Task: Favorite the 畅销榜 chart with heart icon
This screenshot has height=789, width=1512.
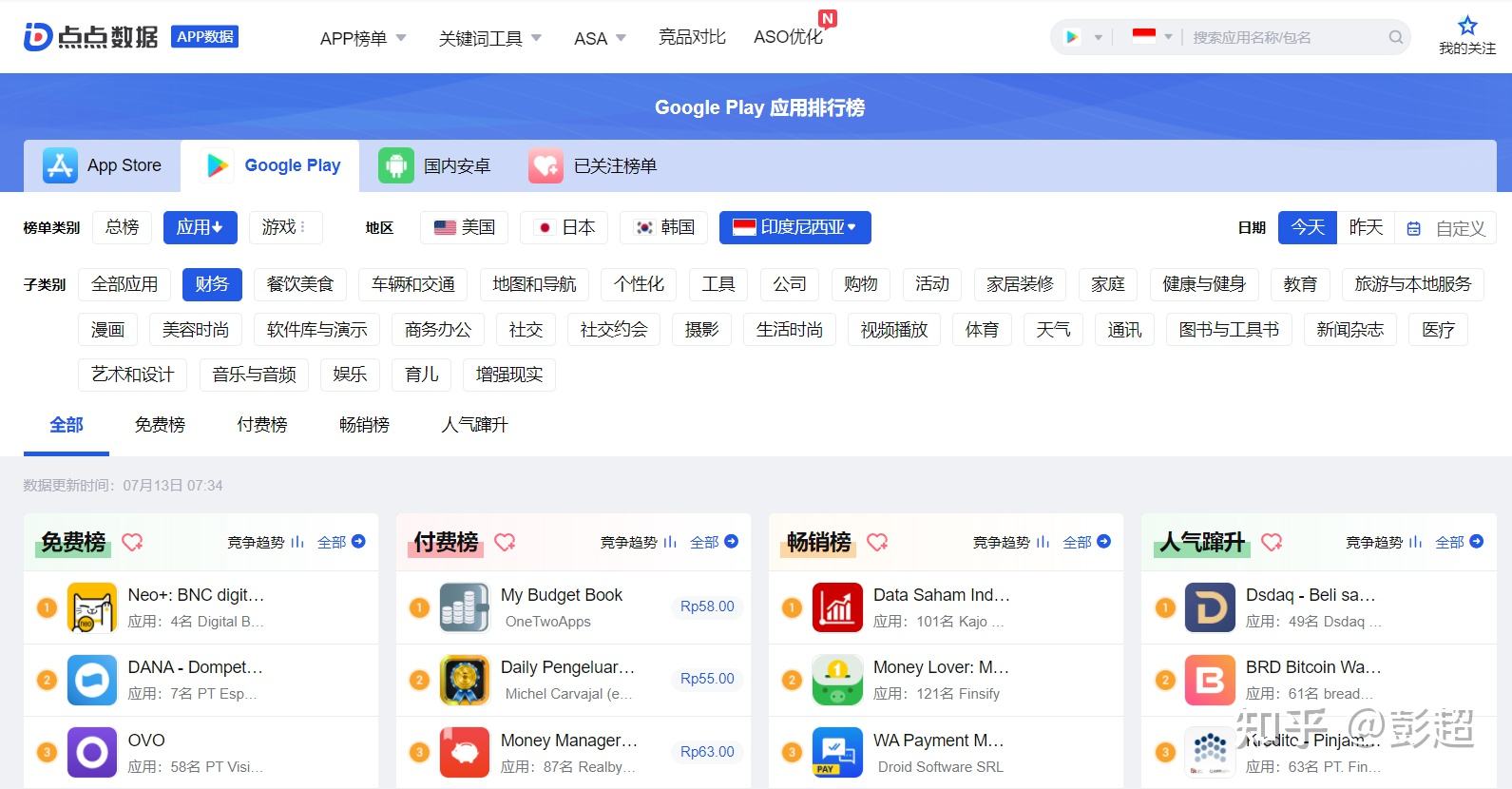Action: coord(877,542)
